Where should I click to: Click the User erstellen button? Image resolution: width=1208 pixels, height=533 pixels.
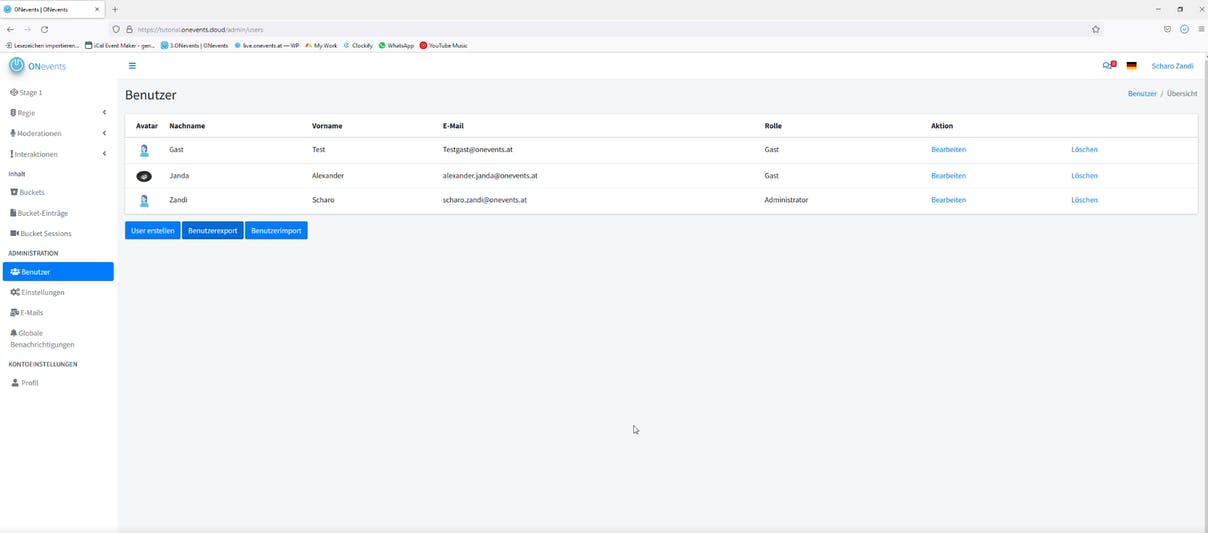coord(153,230)
